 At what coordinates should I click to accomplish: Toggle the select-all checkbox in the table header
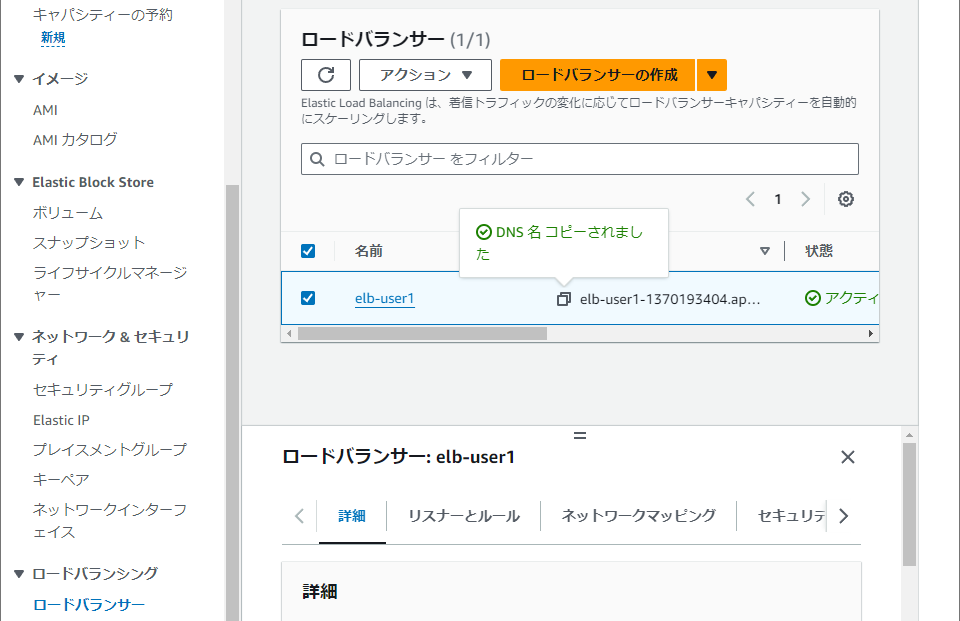pyautogui.click(x=307, y=251)
